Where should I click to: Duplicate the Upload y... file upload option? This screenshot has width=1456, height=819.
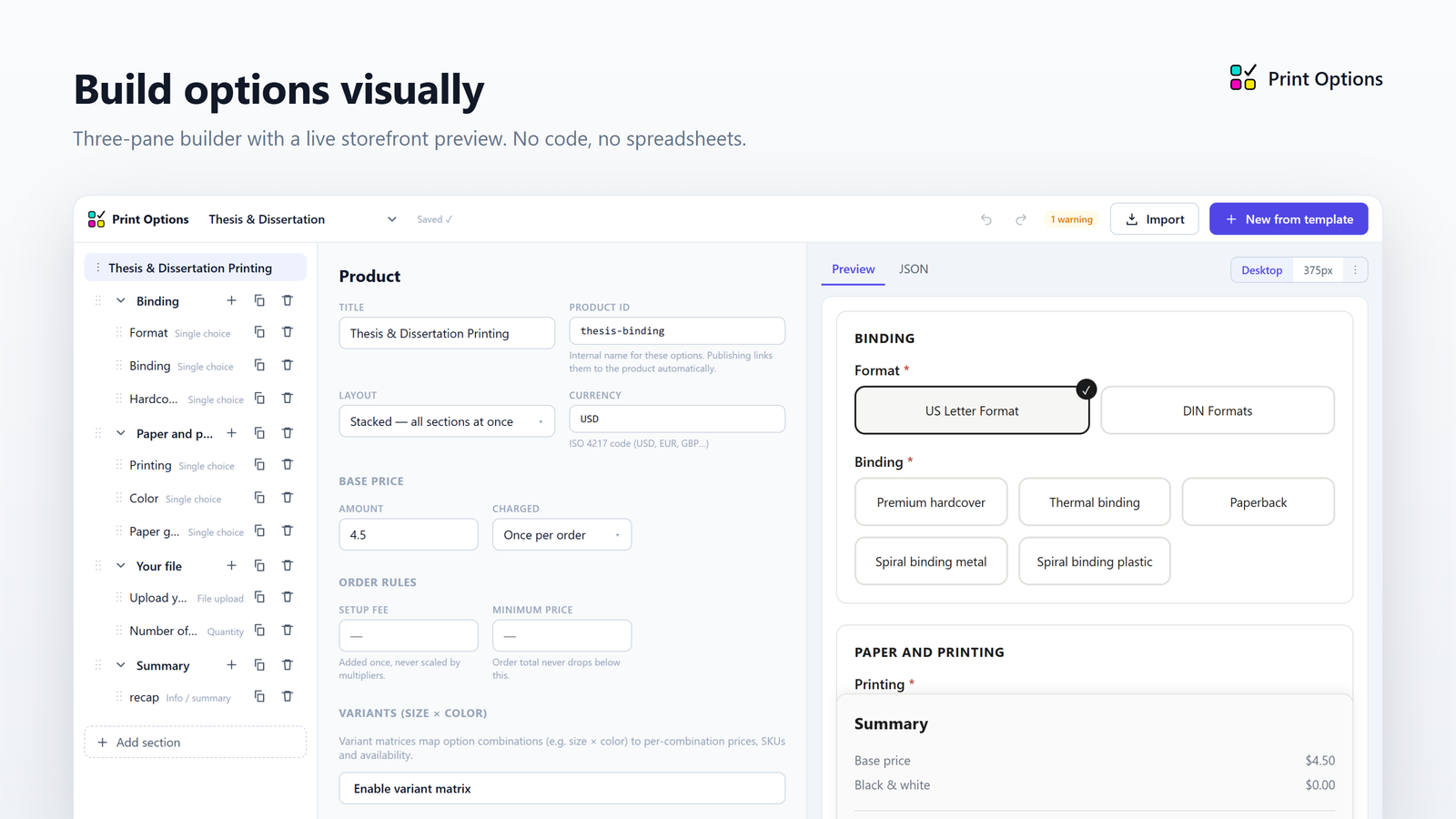pyautogui.click(x=259, y=597)
